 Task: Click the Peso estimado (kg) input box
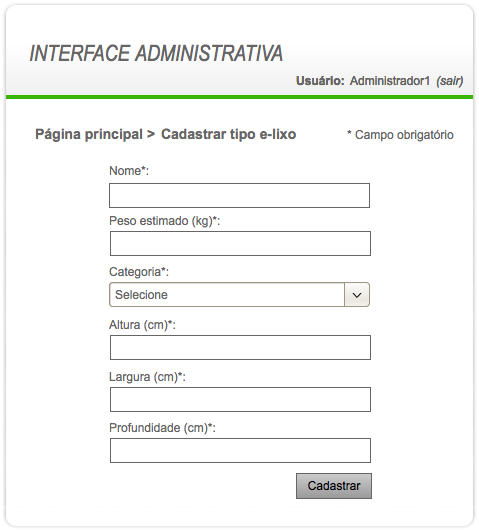click(240, 243)
